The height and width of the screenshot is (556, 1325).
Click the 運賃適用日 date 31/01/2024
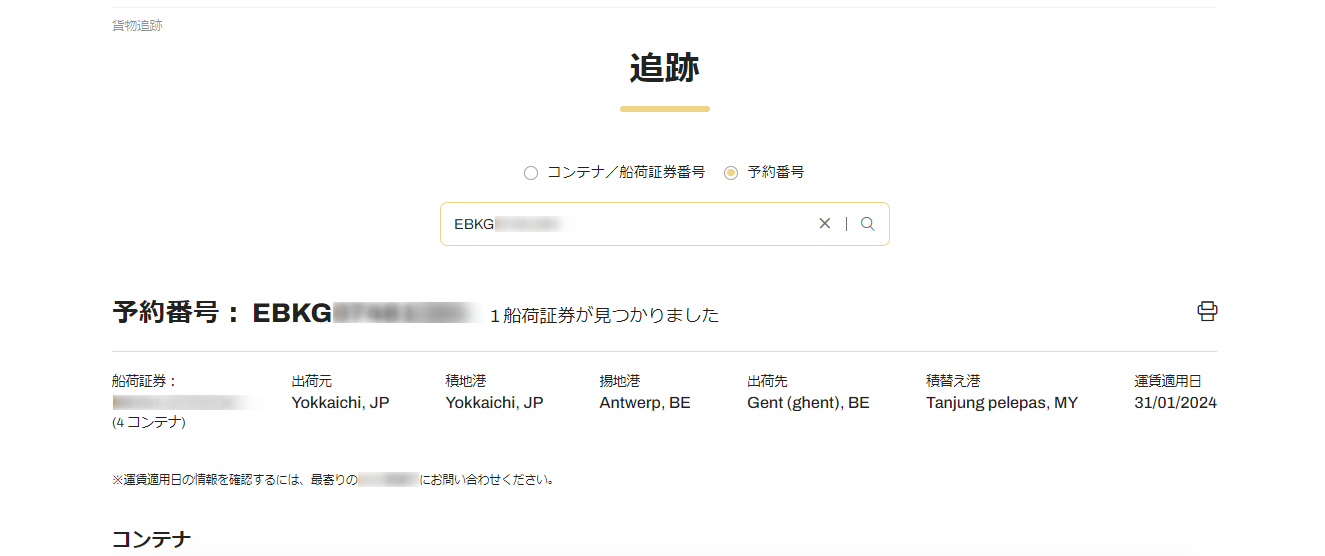click(x=1175, y=403)
